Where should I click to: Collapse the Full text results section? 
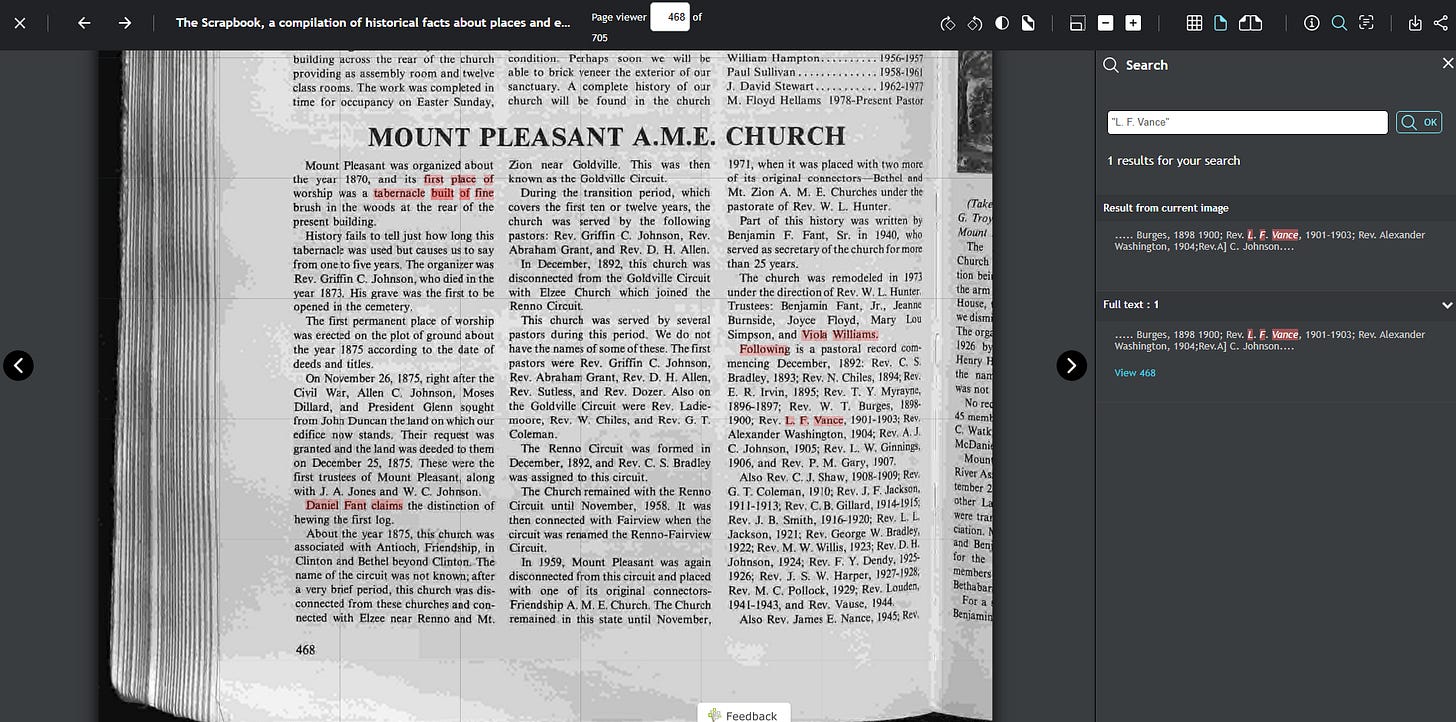point(1446,304)
